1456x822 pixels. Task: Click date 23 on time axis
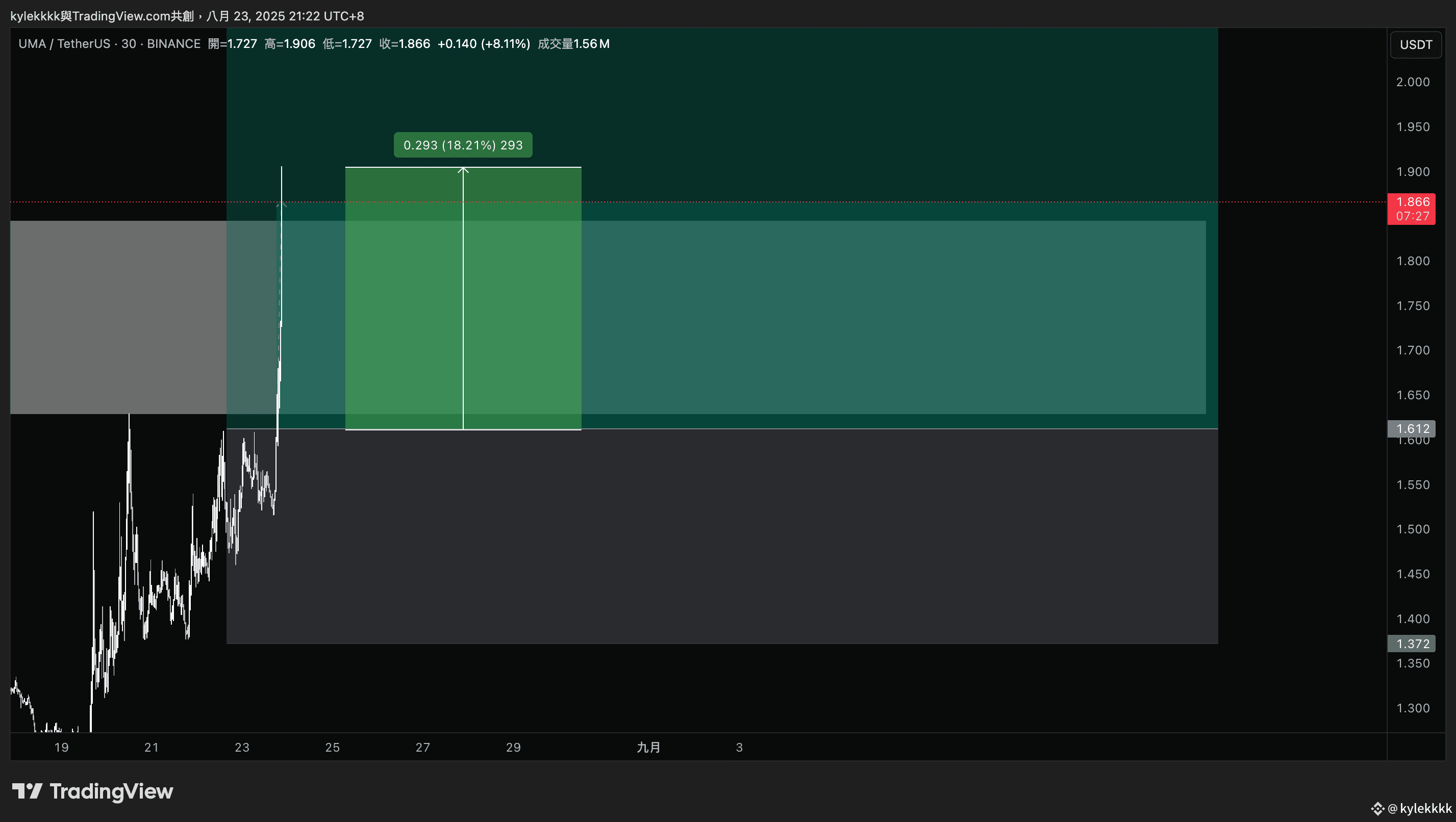pyautogui.click(x=242, y=748)
